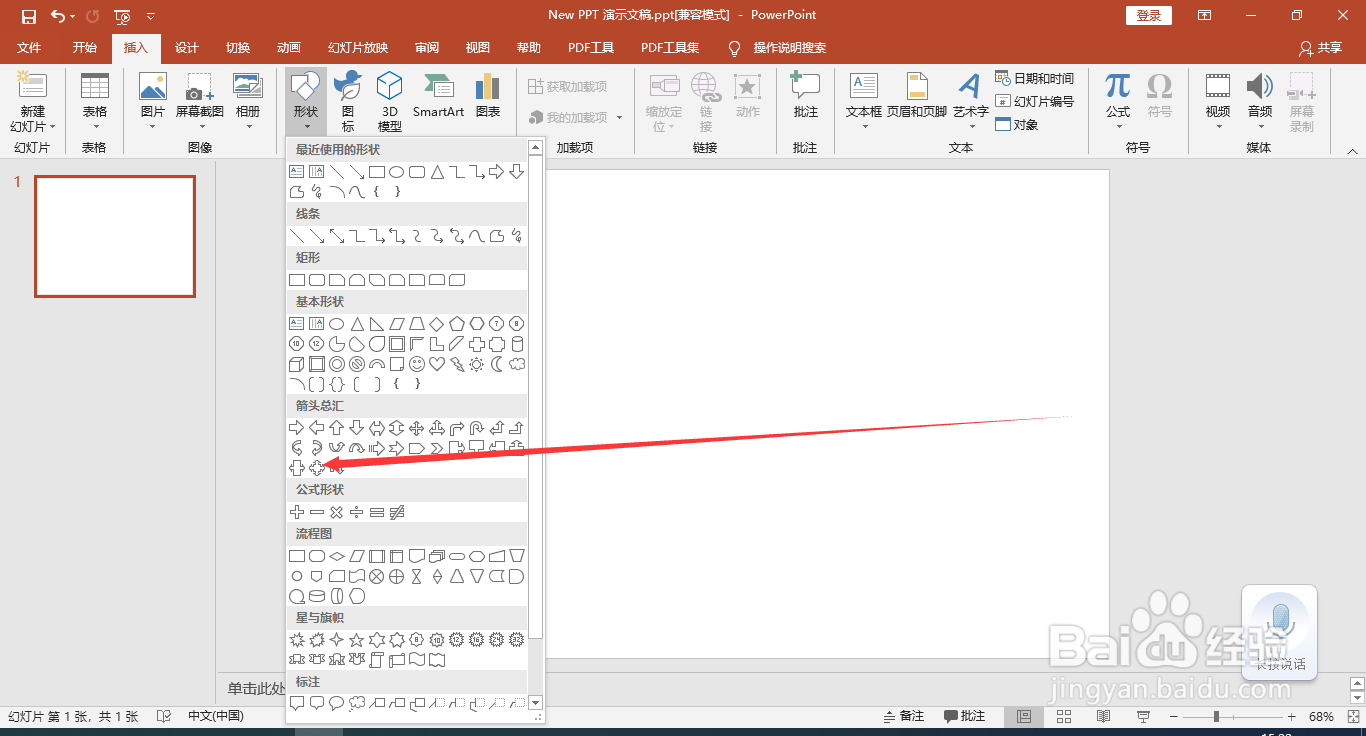This screenshot has height=736, width=1366.
Task: Open the customize quick access toolbar arrow
Action: pyautogui.click(x=151, y=16)
